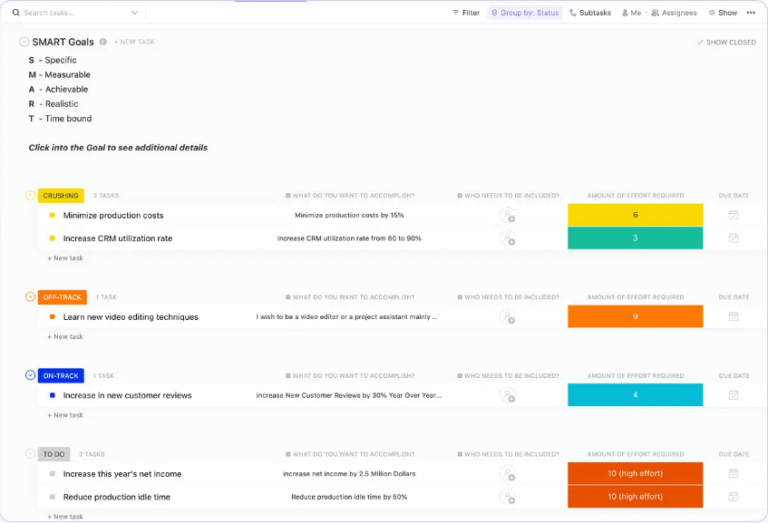The height and width of the screenshot is (523, 768).
Task: Set due date for Increase CRM utilization rate
Action: (x=733, y=238)
